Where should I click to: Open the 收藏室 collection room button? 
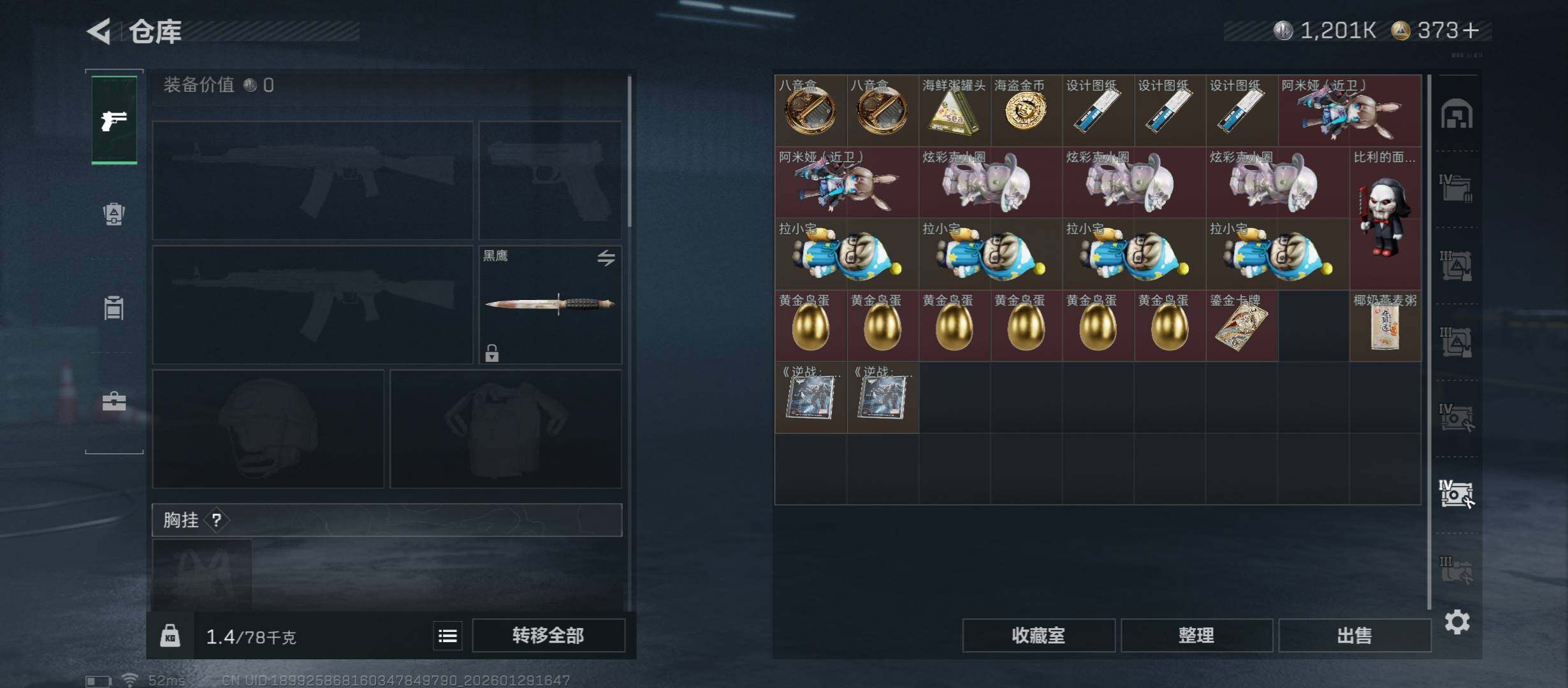pos(1038,636)
